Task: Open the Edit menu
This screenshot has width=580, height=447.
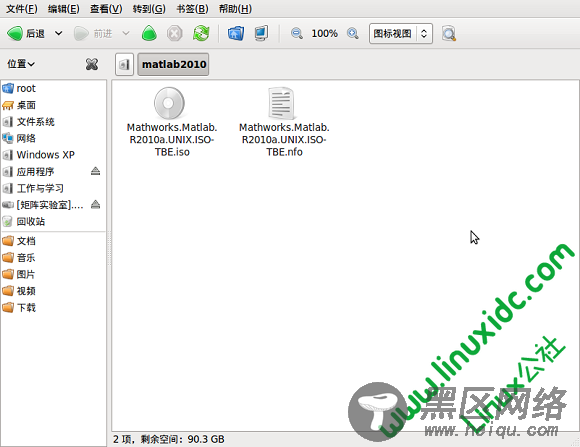Action: [64, 9]
